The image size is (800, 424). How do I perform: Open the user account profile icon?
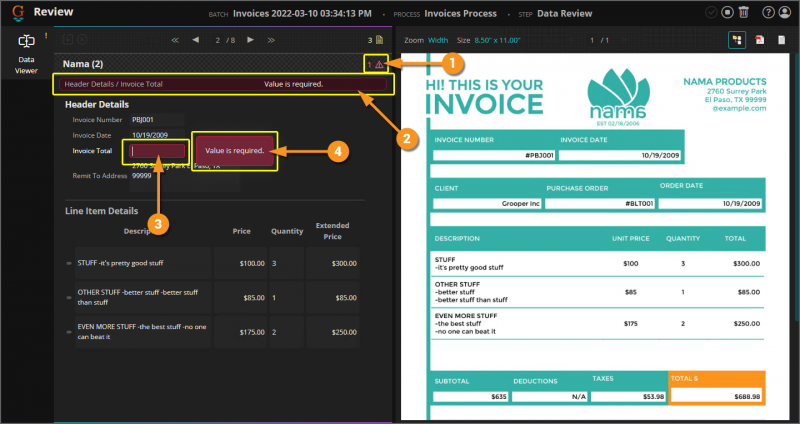785,12
